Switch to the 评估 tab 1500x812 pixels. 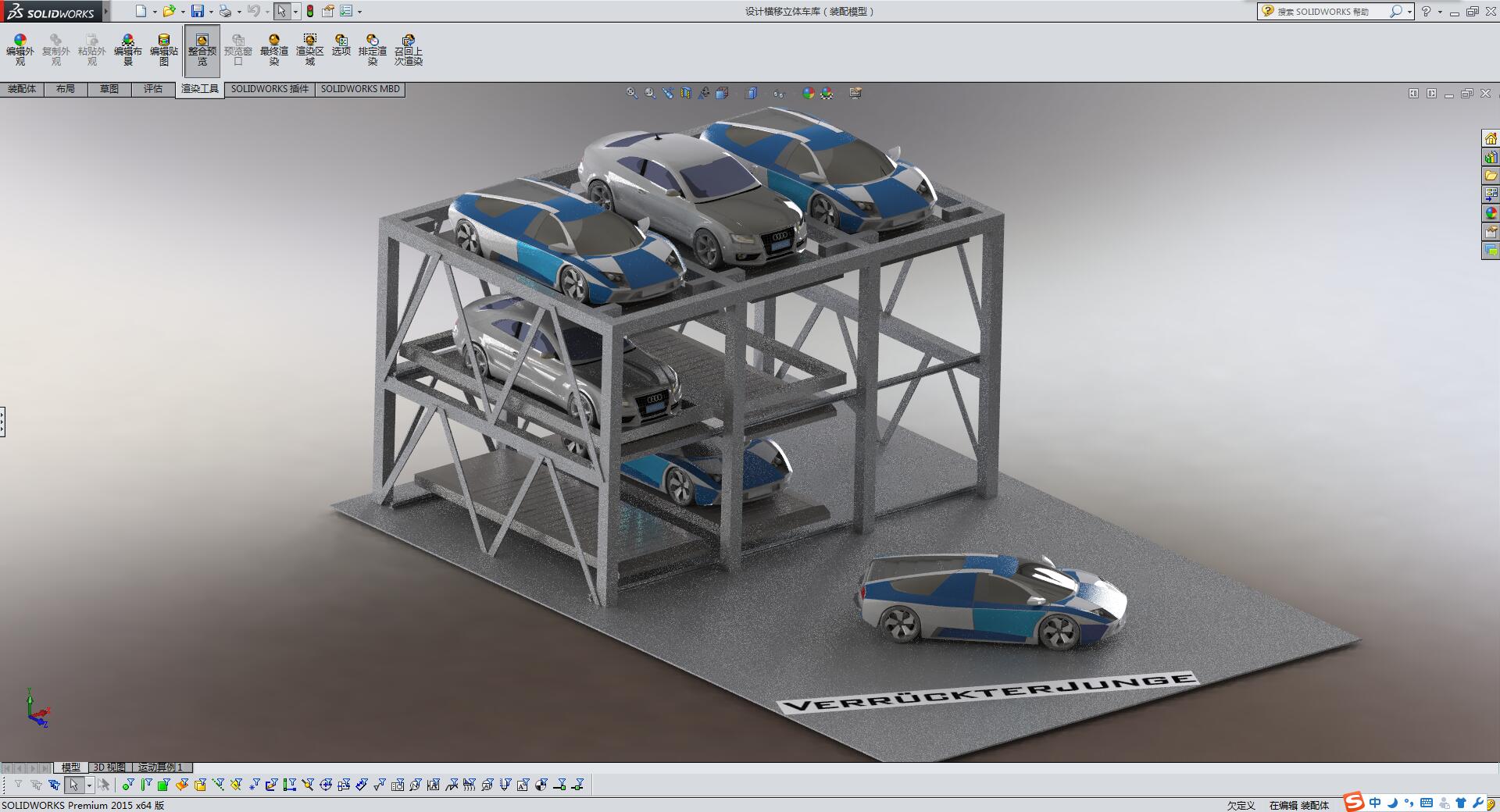[153, 89]
